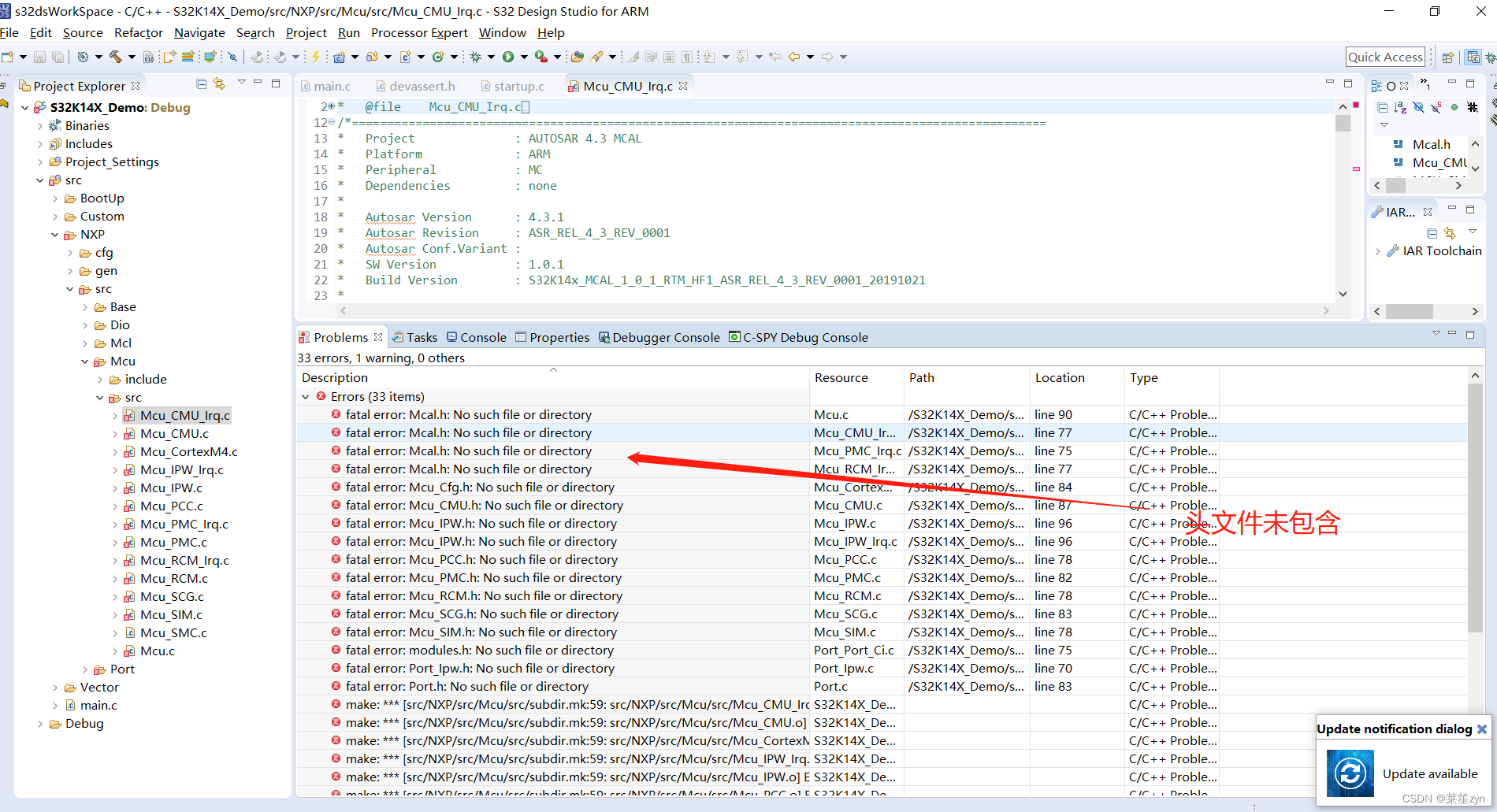Click the Save icon in toolbar
The width and height of the screenshot is (1497, 812).
[39, 57]
